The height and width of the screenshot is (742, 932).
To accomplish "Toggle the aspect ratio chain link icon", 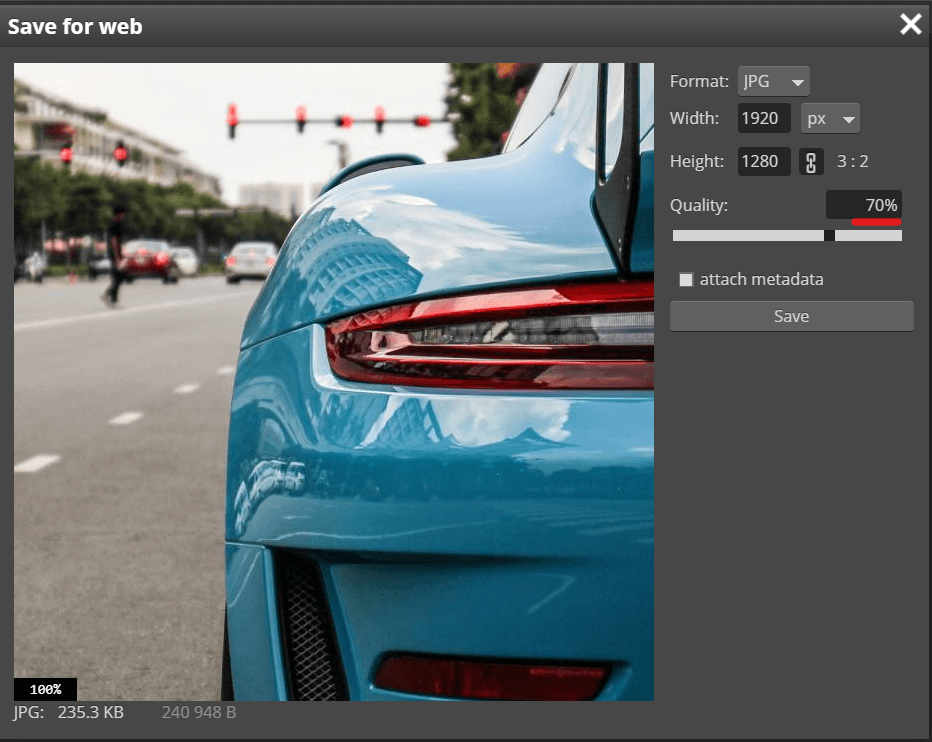I will pyautogui.click(x=811, y=162).
